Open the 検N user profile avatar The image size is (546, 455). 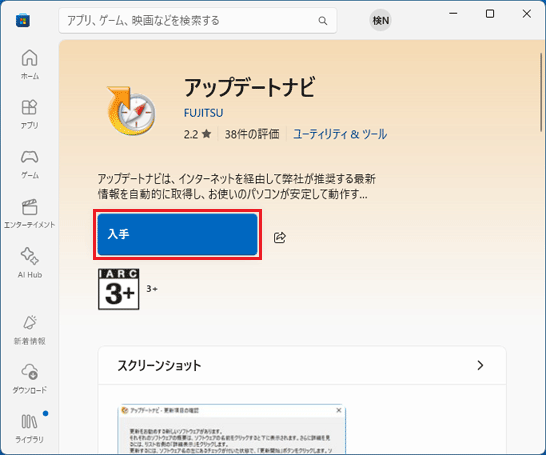(380, 20)
